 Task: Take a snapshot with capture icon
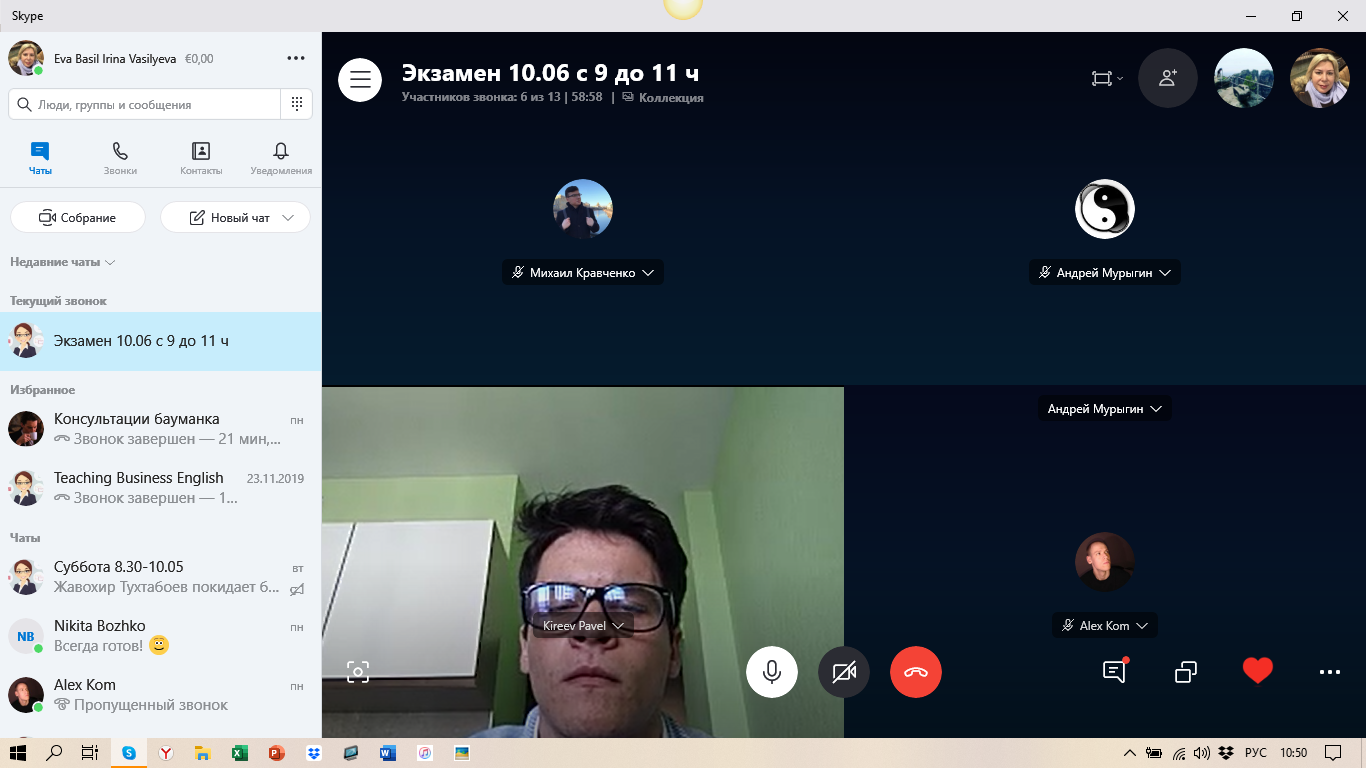tap(358, 672)
